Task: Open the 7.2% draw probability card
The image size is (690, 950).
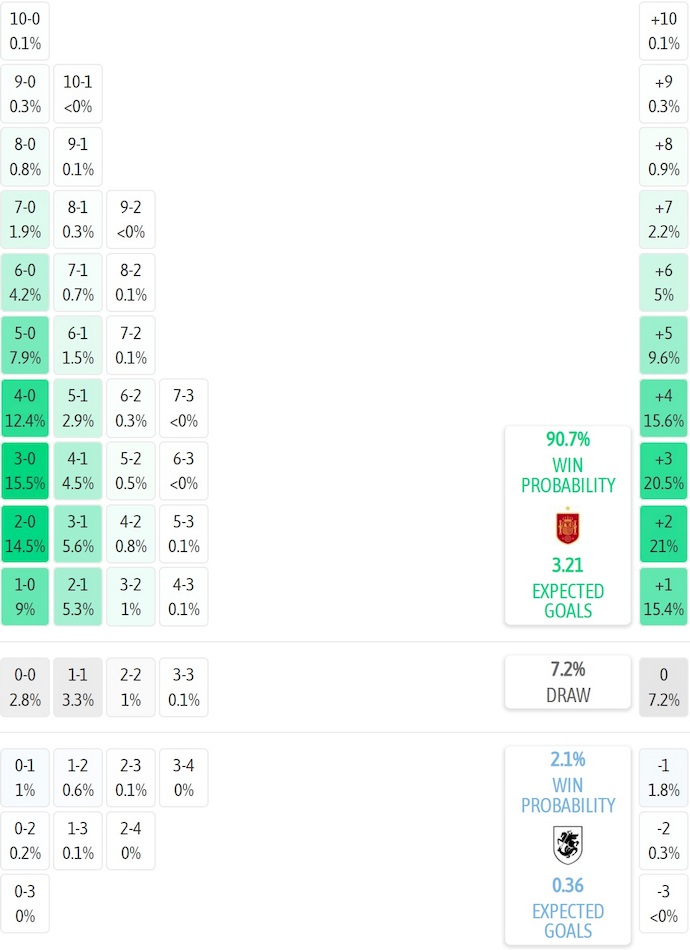Action: (x=567, y=682)
